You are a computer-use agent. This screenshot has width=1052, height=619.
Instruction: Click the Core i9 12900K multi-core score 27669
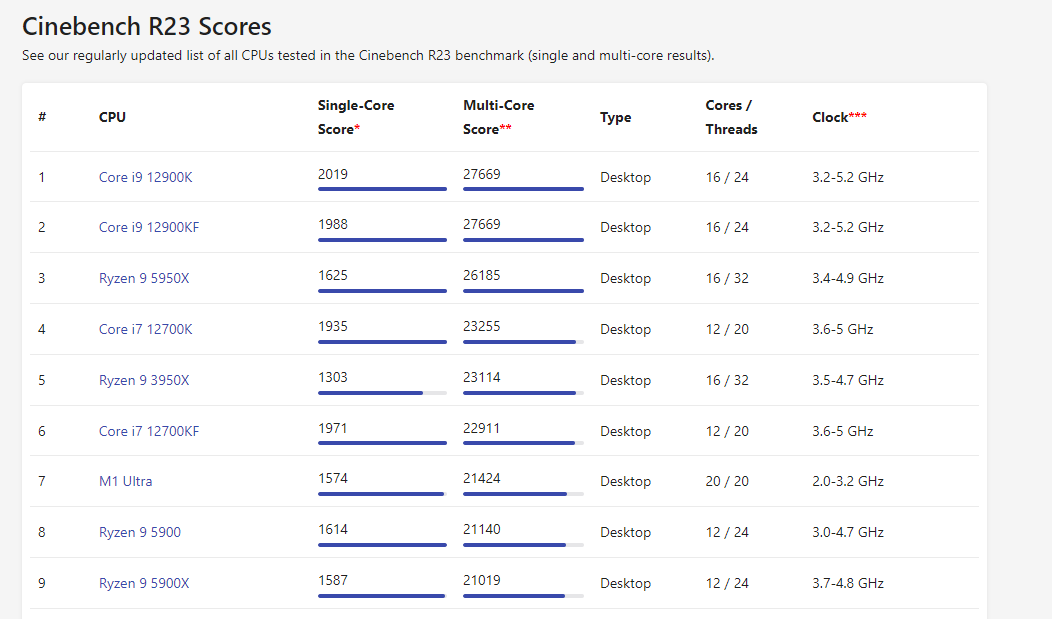482,174
